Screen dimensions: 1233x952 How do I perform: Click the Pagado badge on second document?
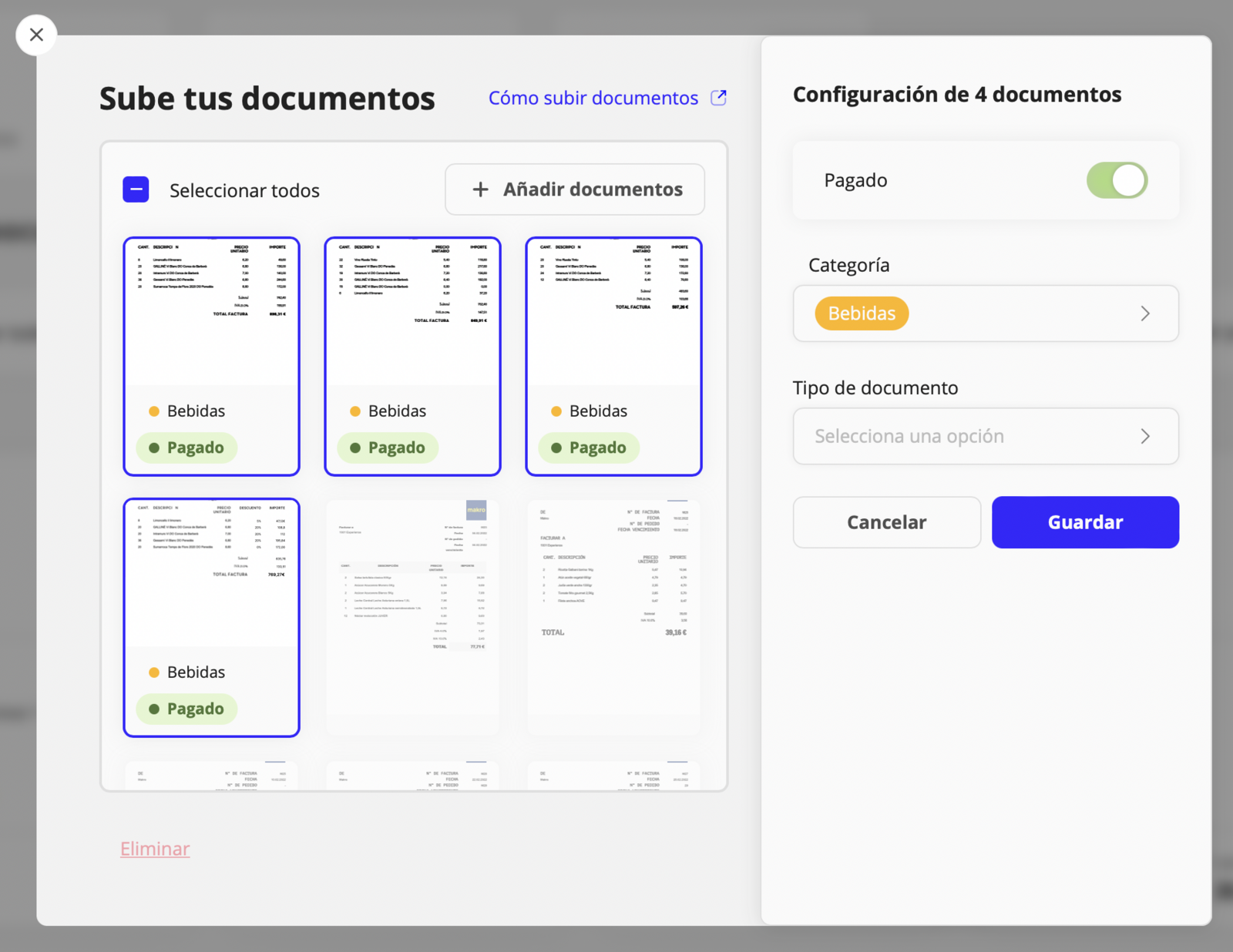[388, 448]
